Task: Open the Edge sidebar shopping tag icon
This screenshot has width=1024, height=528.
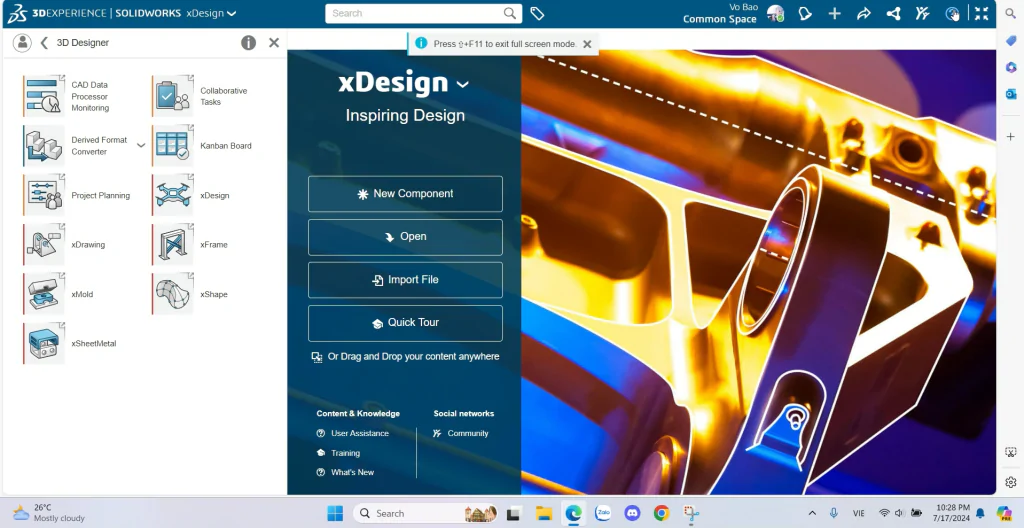Action: click(1010, 41)
